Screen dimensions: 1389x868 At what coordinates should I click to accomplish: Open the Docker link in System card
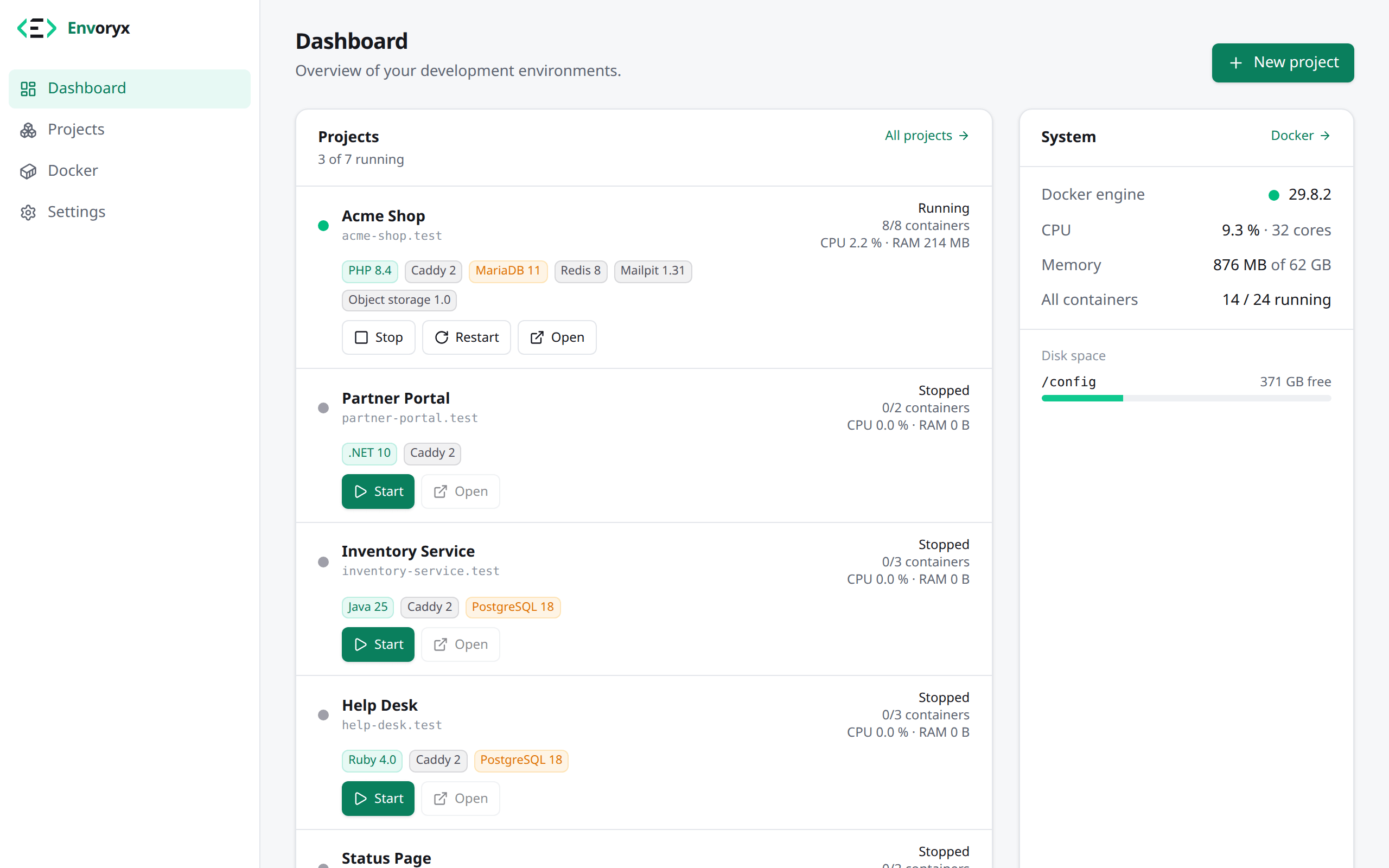click(x=1301, y=136)
